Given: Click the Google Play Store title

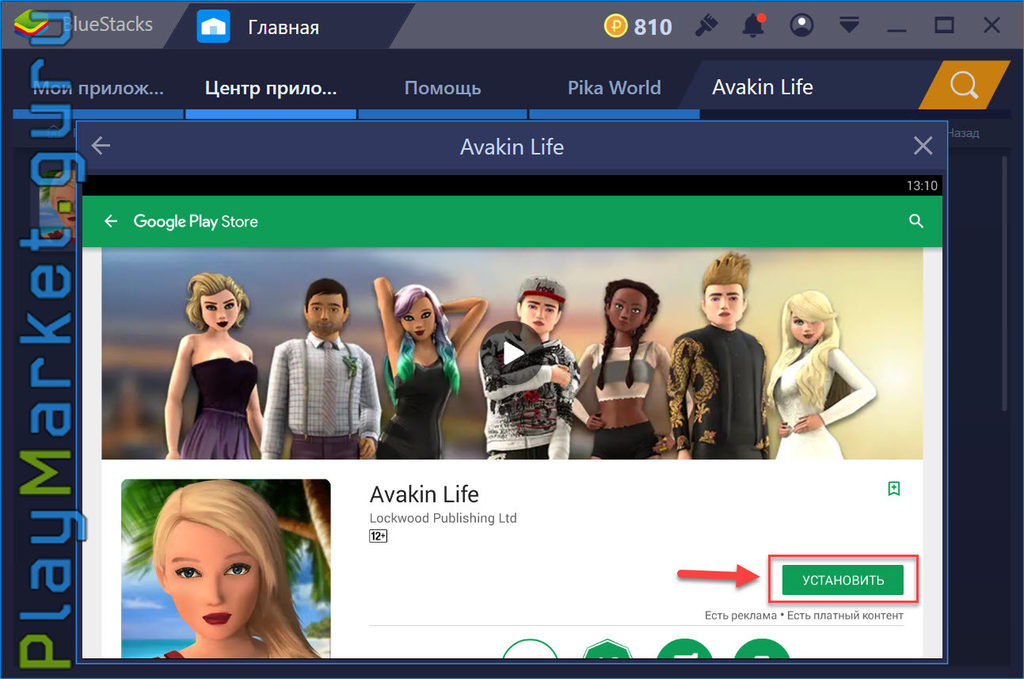Looking at the screenshot, I should point(195,221).
